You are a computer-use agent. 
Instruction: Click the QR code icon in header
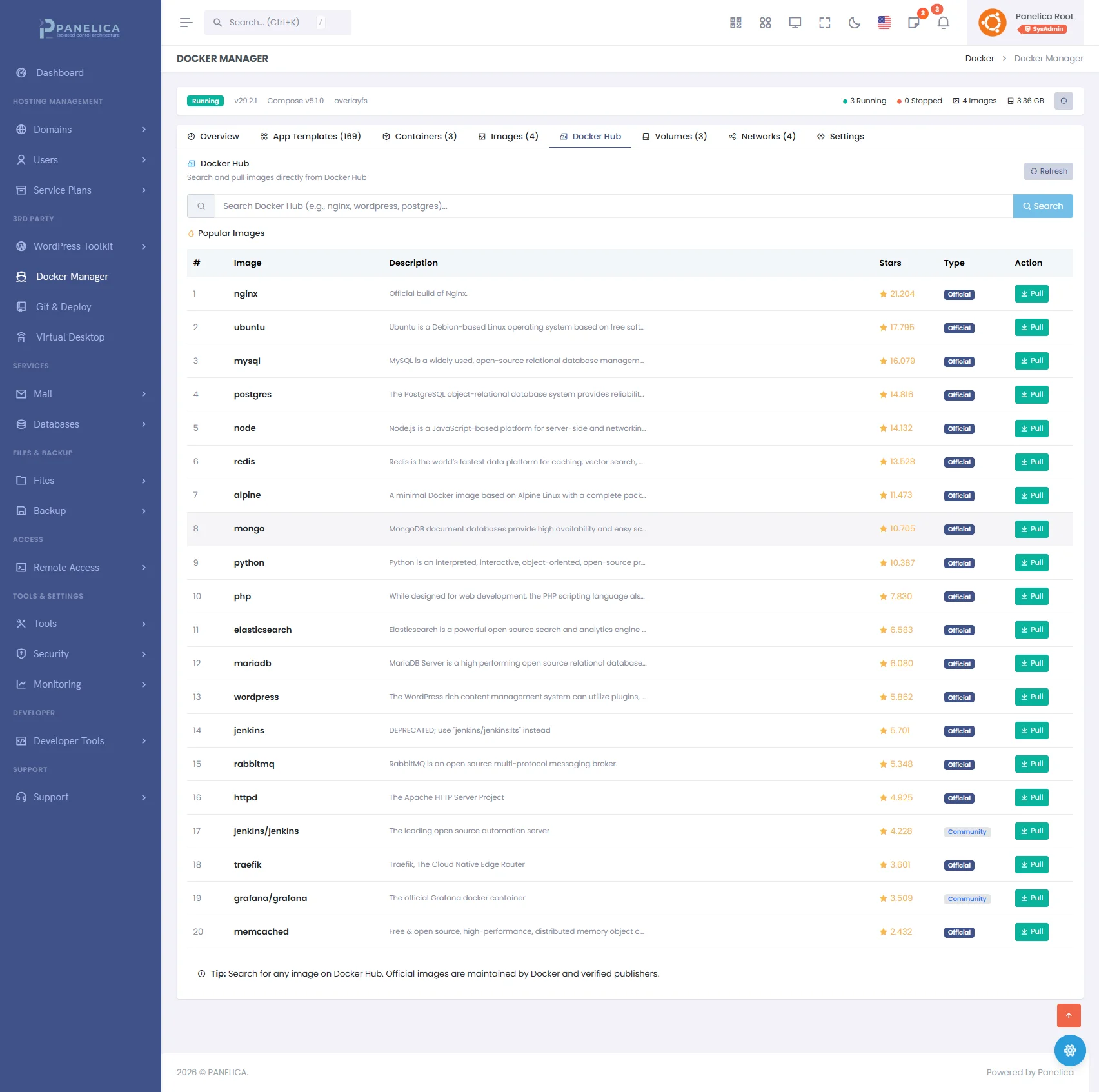[x=735, y=23]
